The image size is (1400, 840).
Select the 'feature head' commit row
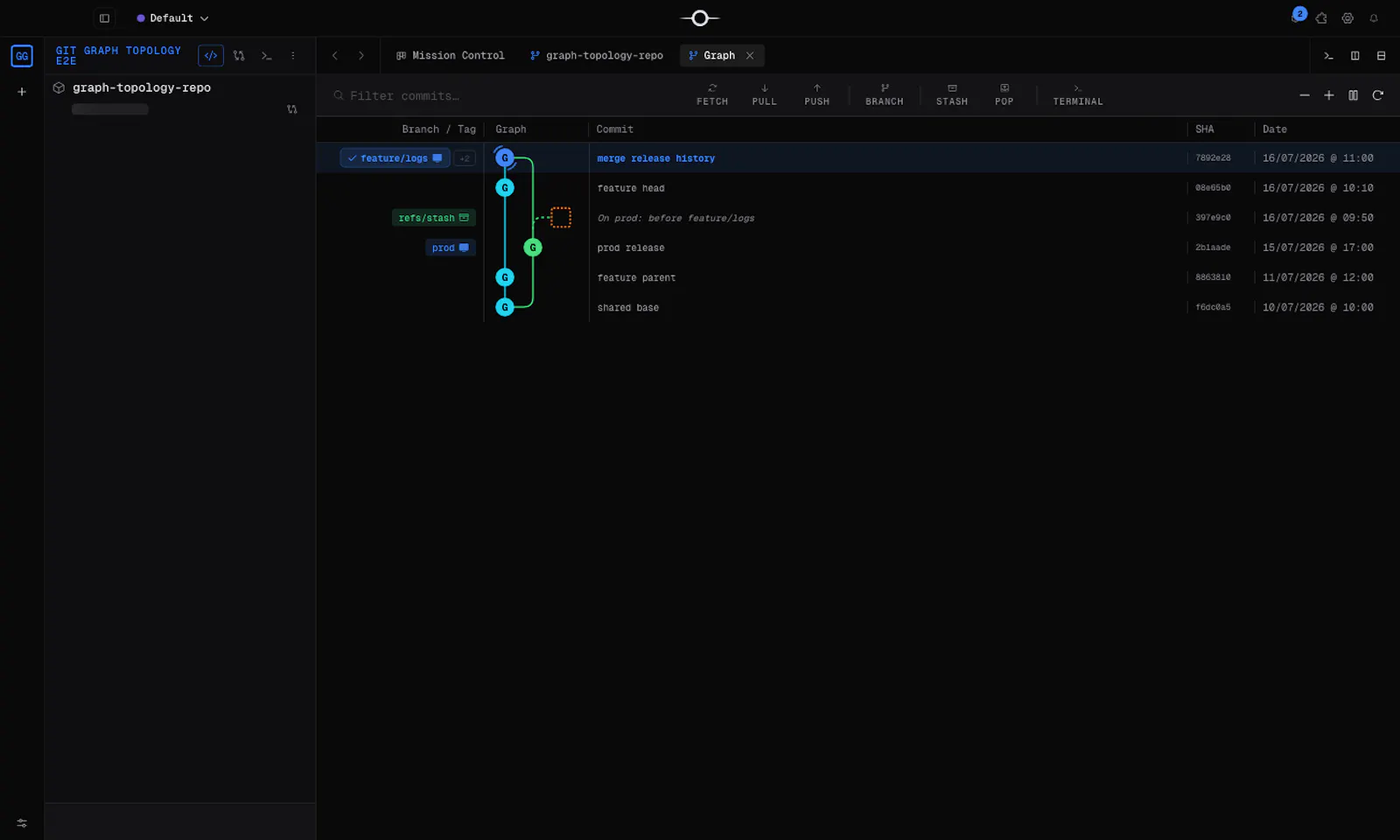[x=857, y=188]
